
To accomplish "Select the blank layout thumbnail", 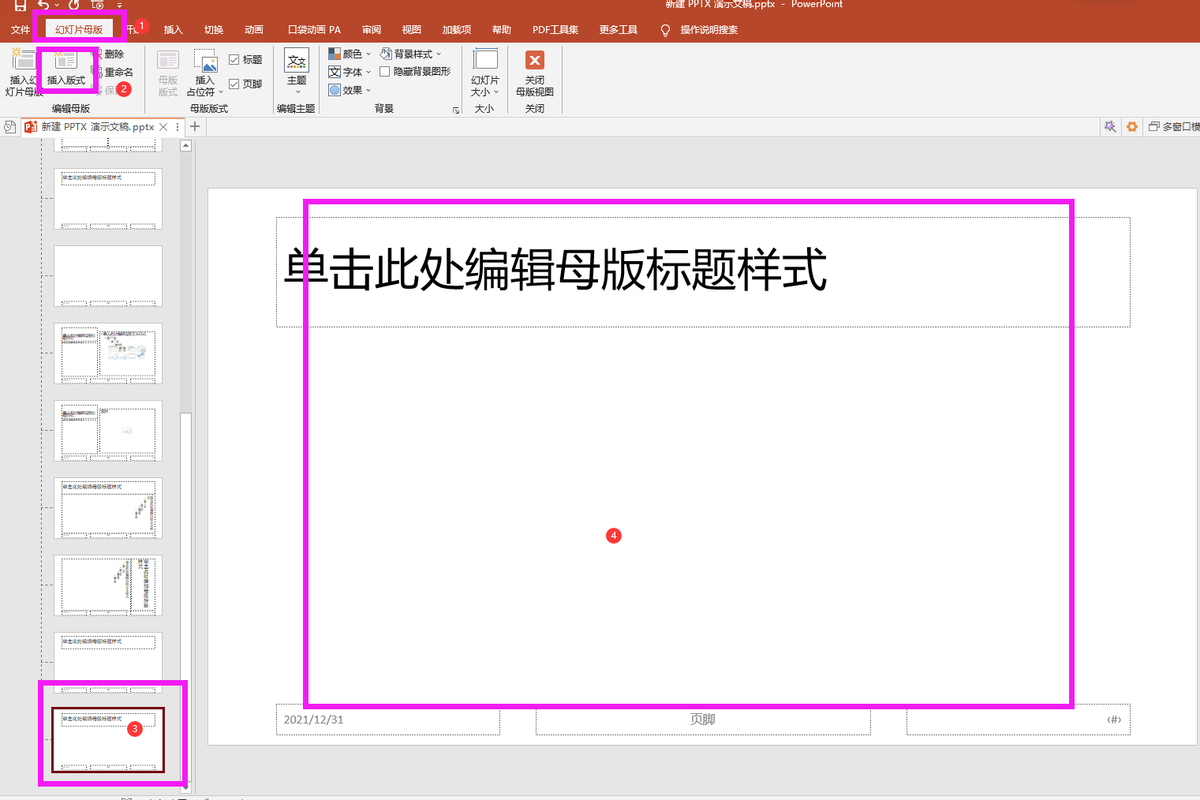I will click(108, 276).
